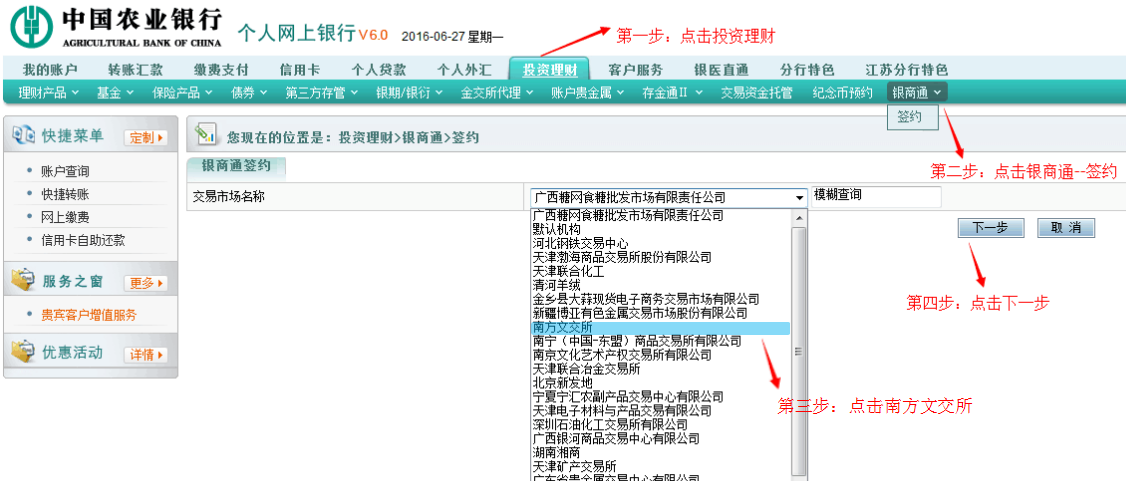The image size is (1126, 481).
Task: Expand the 理财产品 submenu
Action: 47,92
